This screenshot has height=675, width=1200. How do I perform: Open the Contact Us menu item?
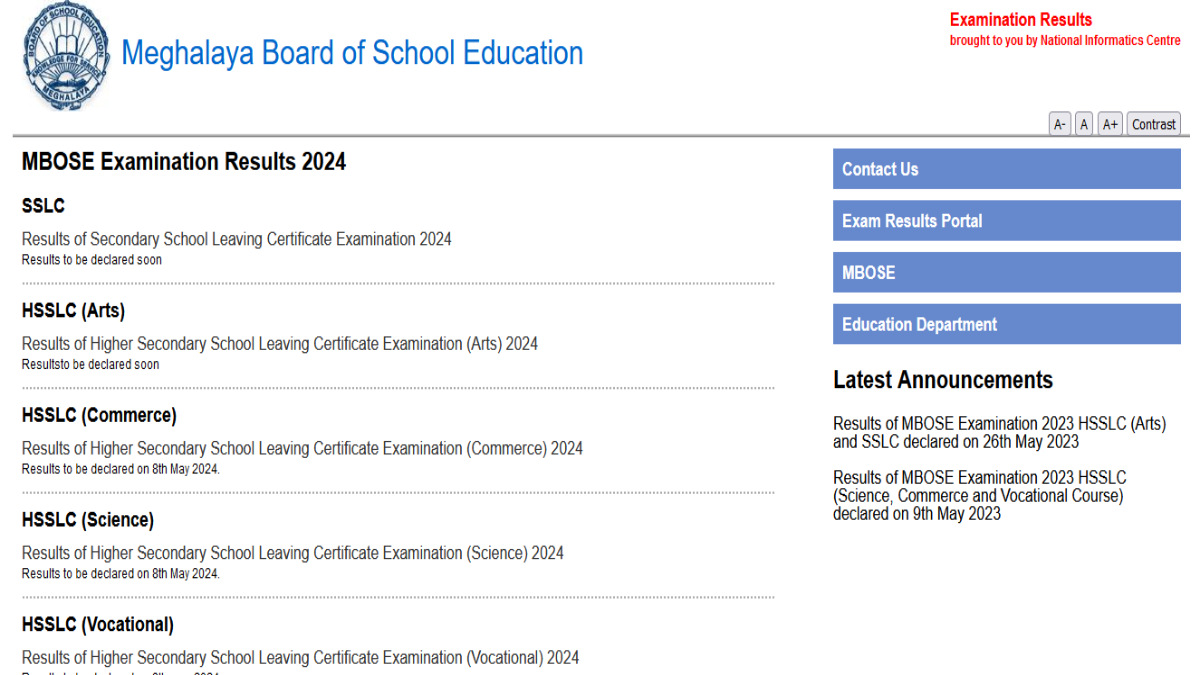pos(1006,169)
